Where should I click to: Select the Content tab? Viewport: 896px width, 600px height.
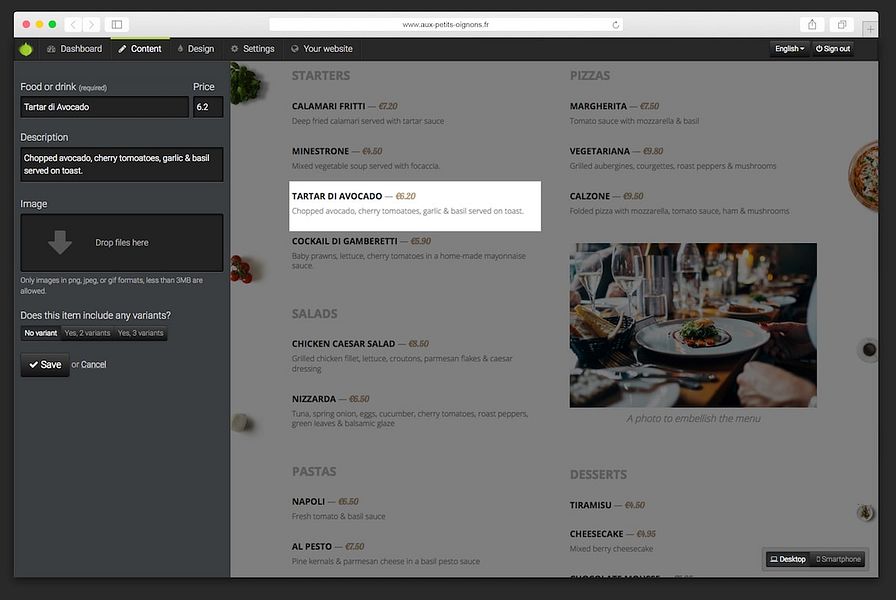140,49
